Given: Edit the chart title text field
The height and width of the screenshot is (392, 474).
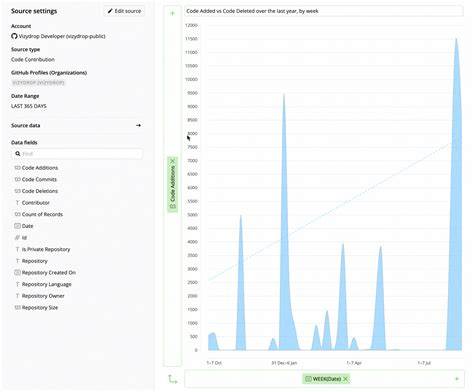Looking at the screenshot, I should point(324,11).
